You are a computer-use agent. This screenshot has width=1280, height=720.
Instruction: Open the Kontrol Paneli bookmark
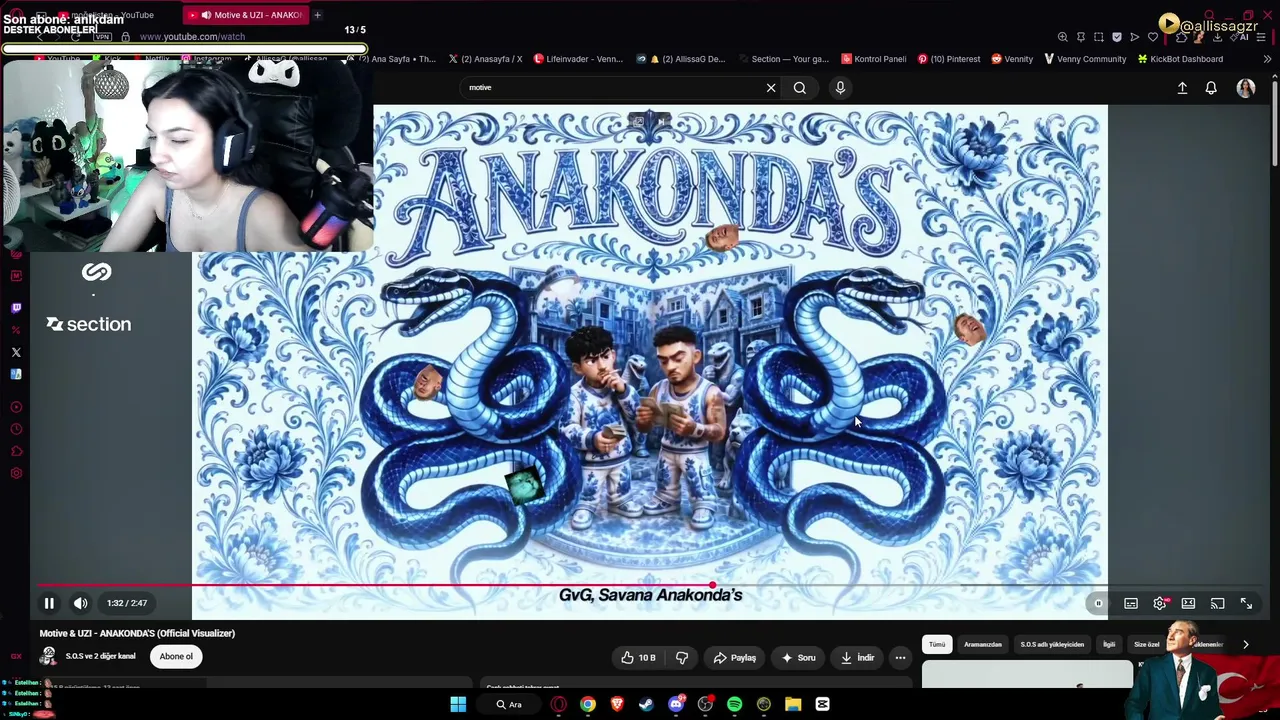tap(874, 59)
